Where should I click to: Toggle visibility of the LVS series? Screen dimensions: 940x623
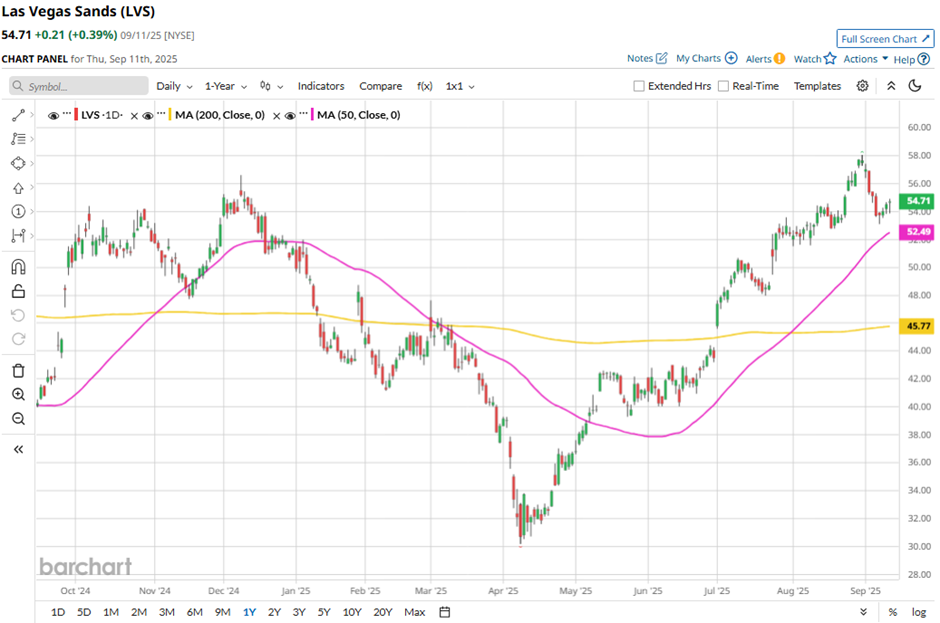pos(53,116)
